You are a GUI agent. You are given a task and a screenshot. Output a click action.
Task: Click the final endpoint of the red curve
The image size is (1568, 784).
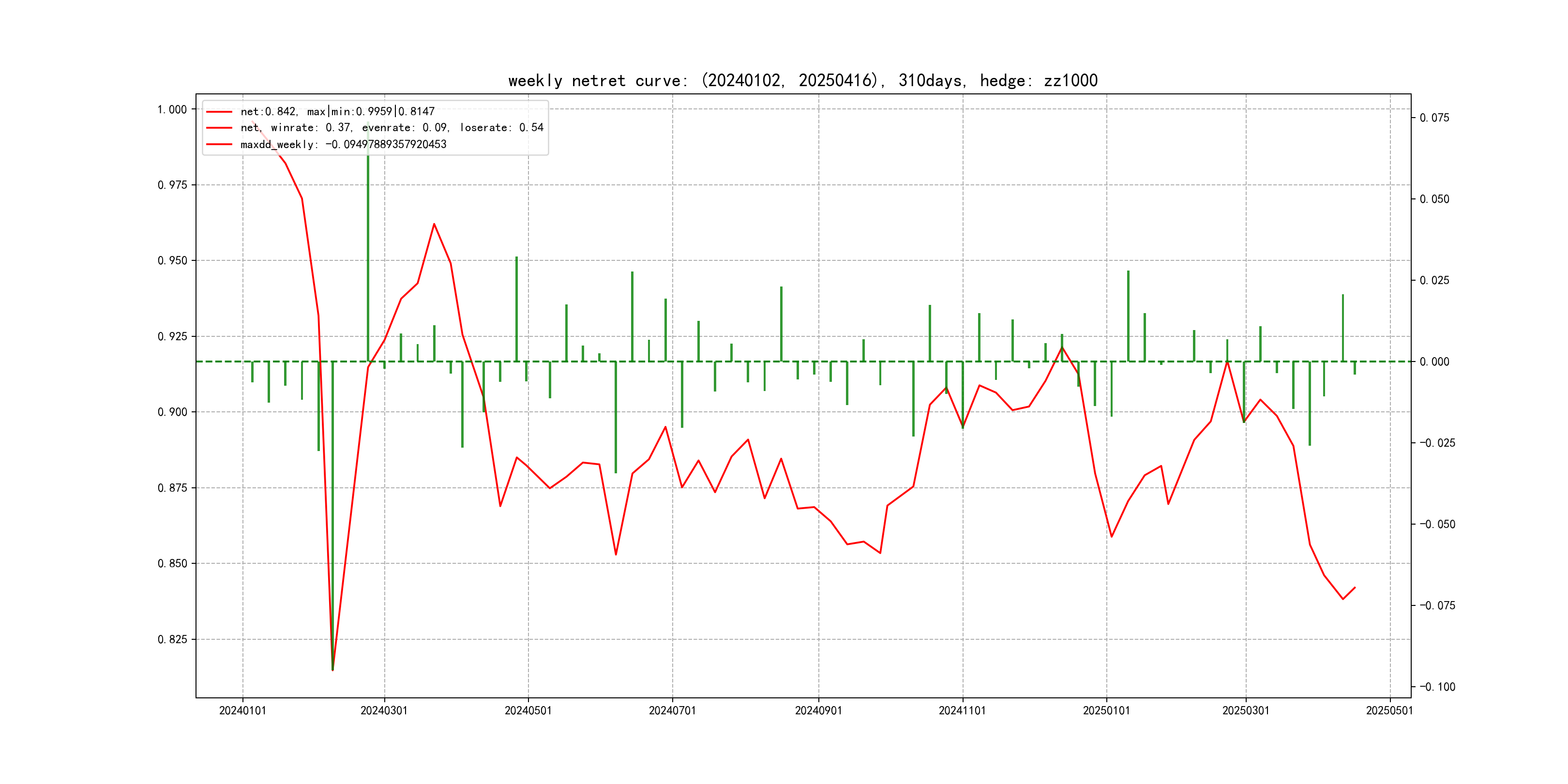[1355, 588]
